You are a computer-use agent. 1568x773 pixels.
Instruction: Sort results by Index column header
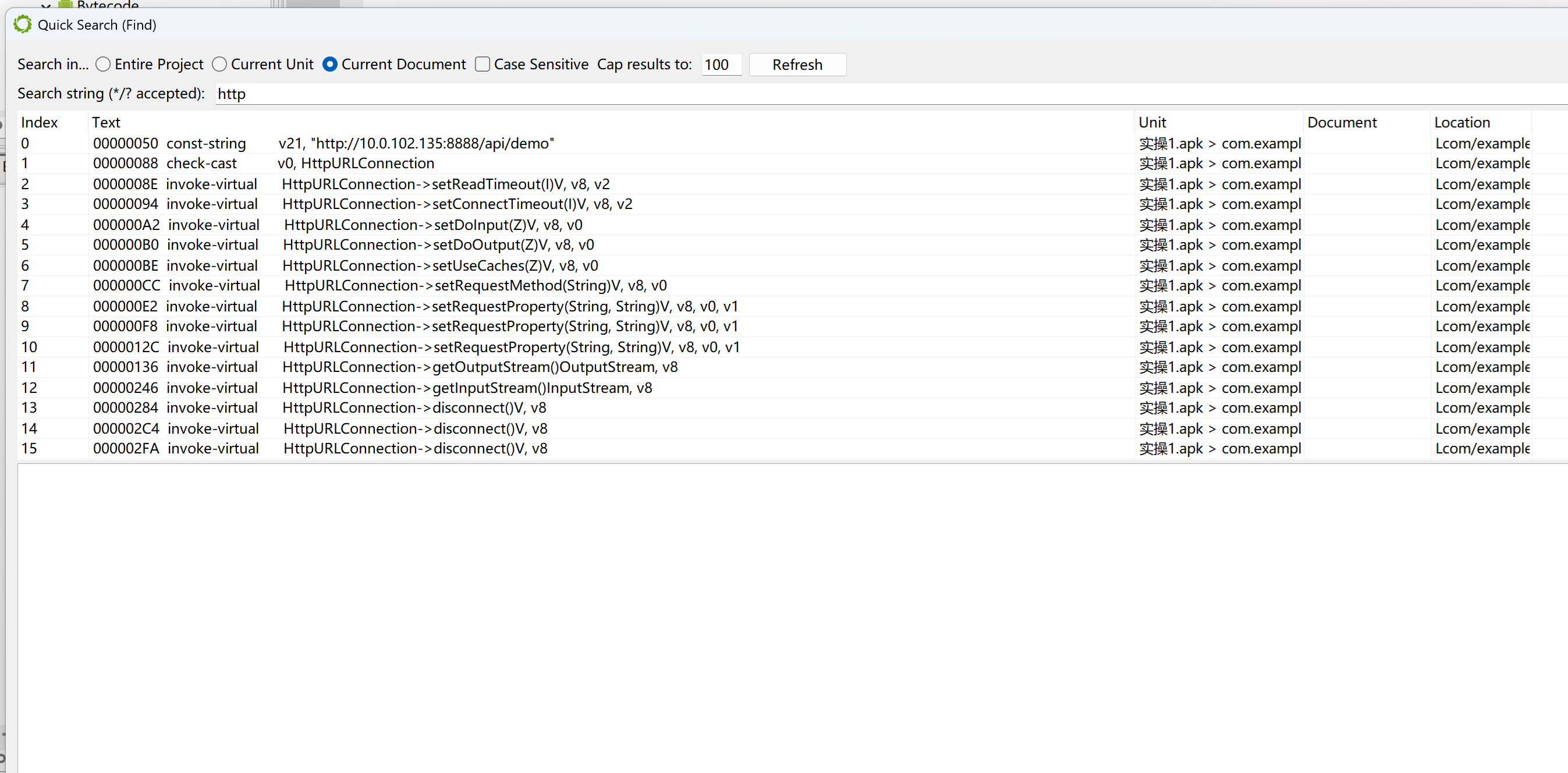tap(39, 122)
